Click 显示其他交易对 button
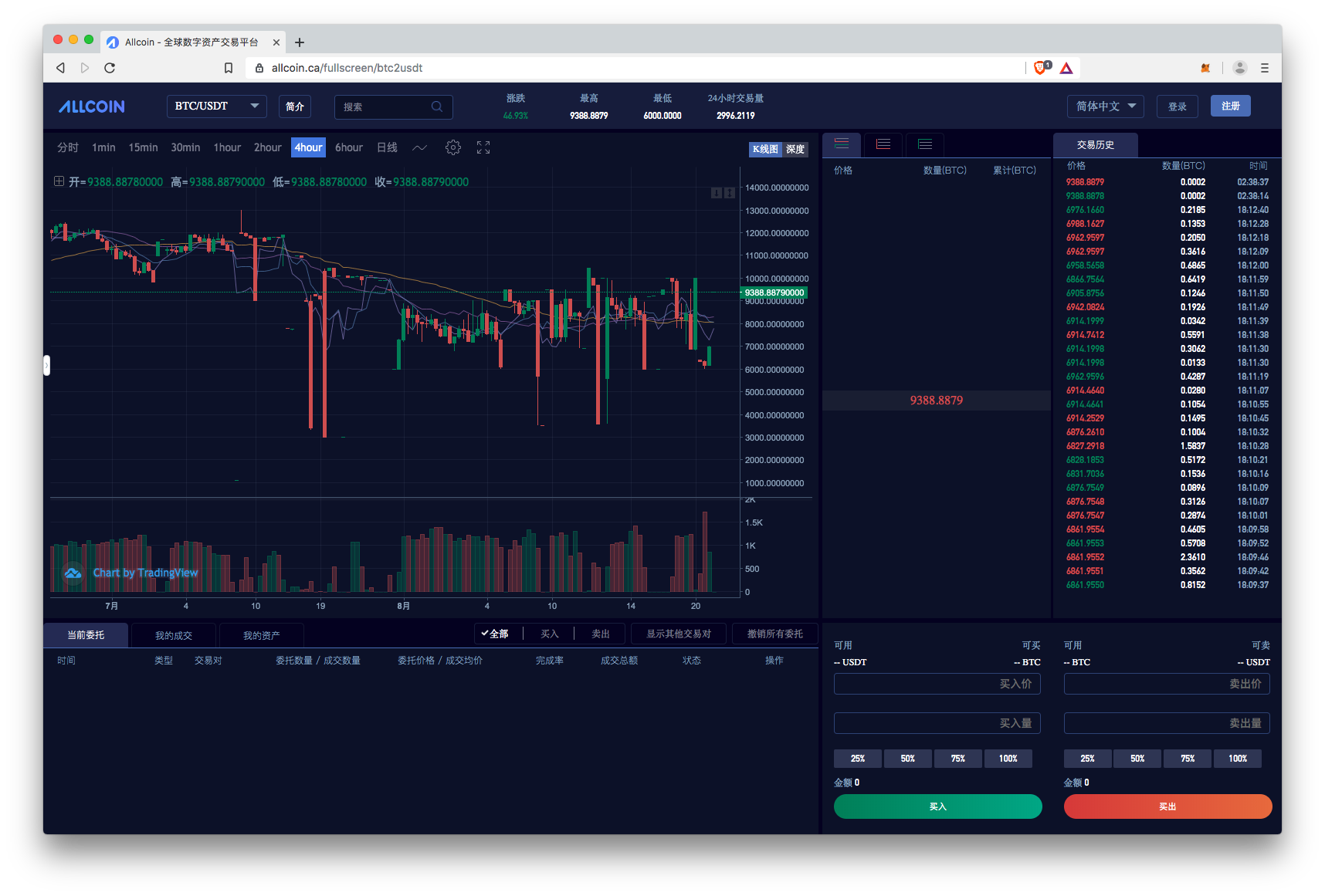 click(679, 634)
